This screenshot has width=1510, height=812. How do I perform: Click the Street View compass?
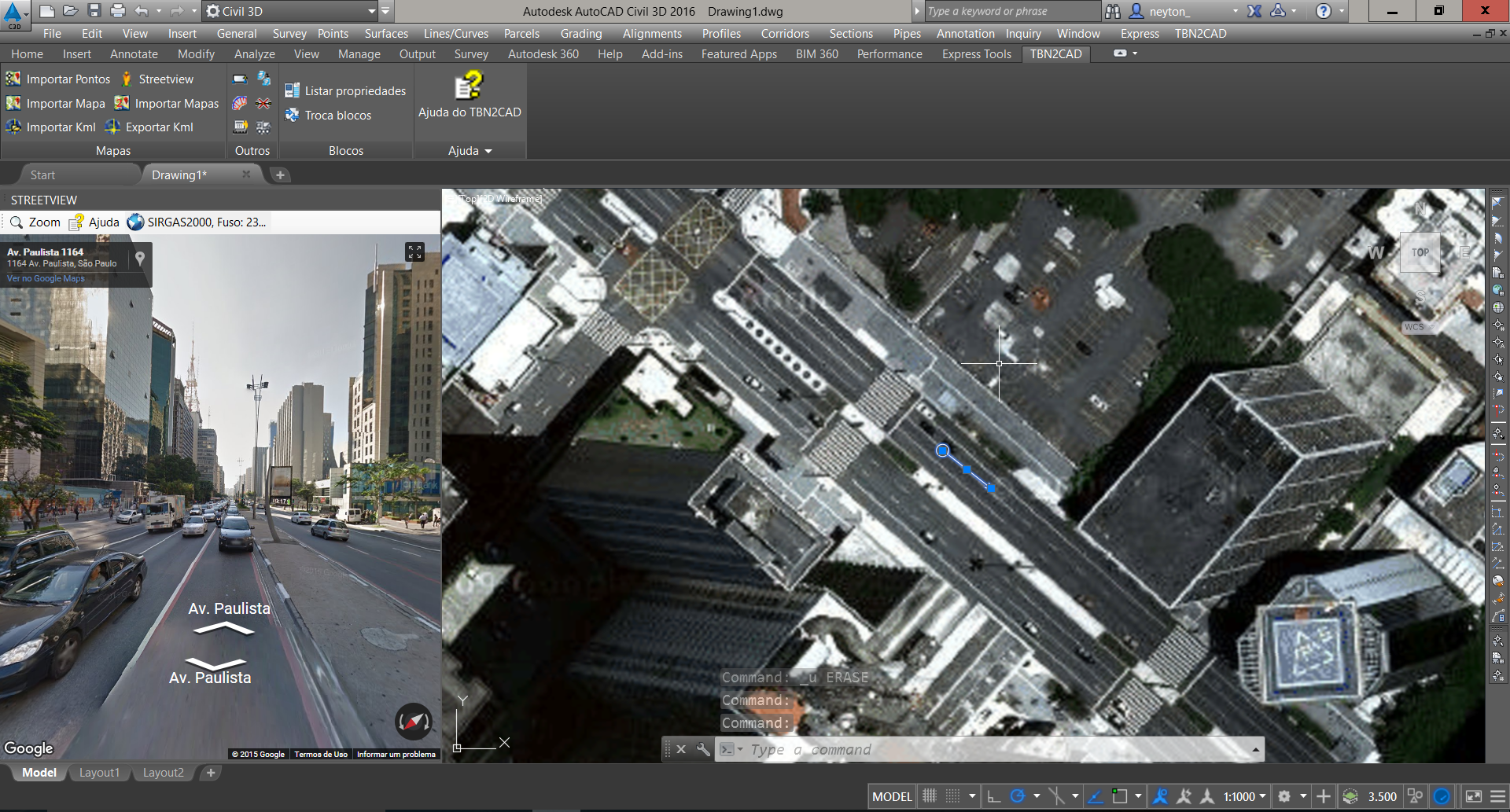413,721
